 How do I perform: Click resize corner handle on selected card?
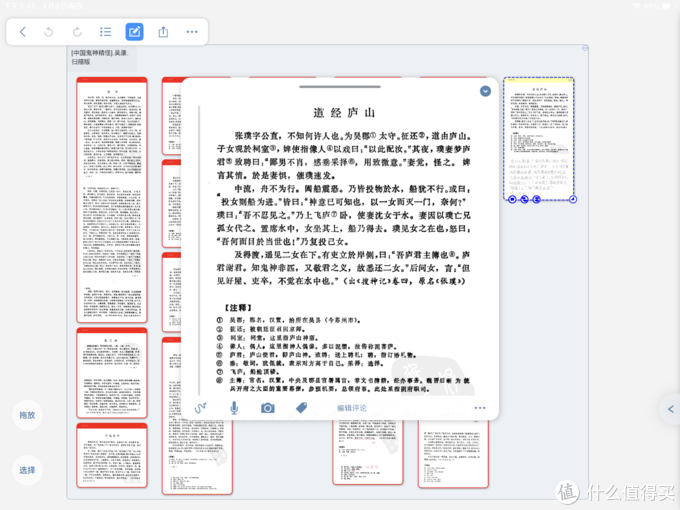pos(573,199)
